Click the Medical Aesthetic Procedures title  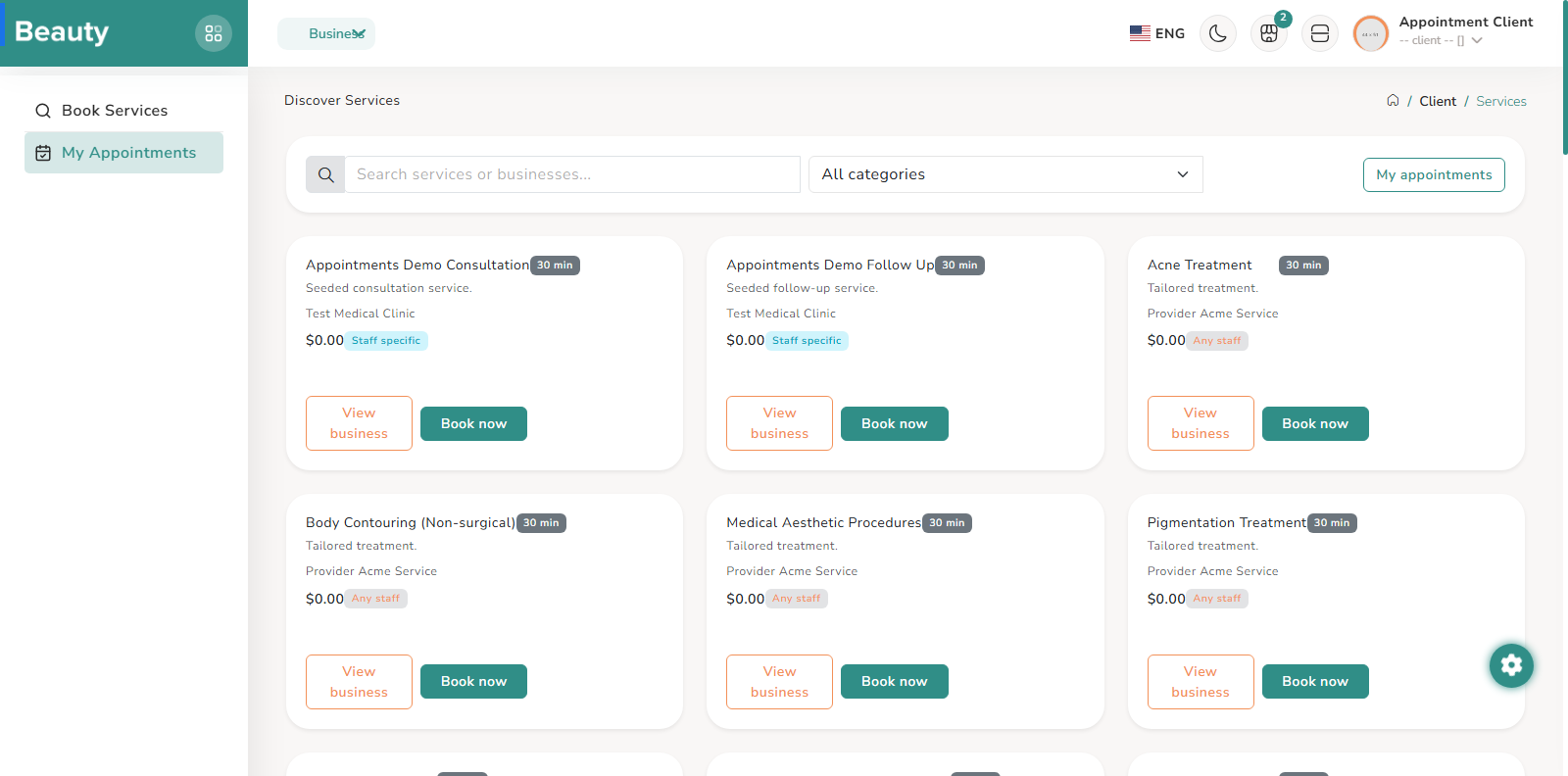tap(823, 522)
